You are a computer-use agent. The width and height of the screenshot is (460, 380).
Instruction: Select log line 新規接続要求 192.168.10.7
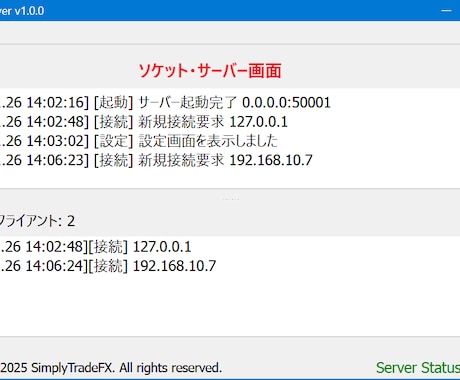[156, 160]
